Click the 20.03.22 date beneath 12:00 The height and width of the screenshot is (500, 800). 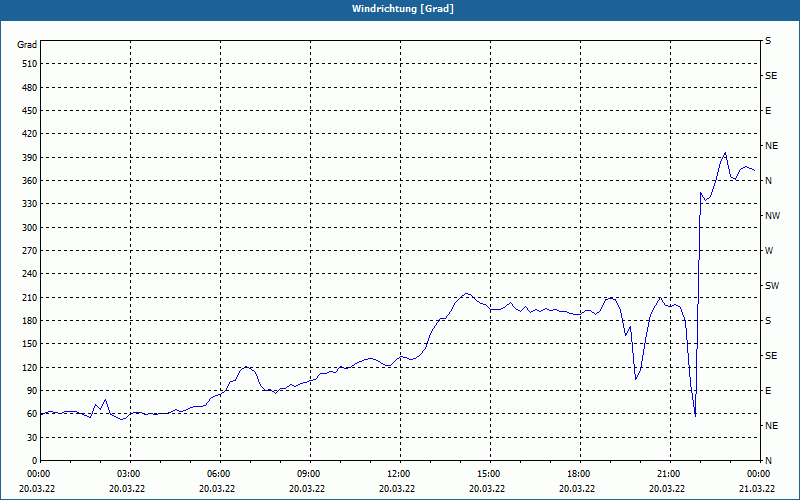pos(397,489)
